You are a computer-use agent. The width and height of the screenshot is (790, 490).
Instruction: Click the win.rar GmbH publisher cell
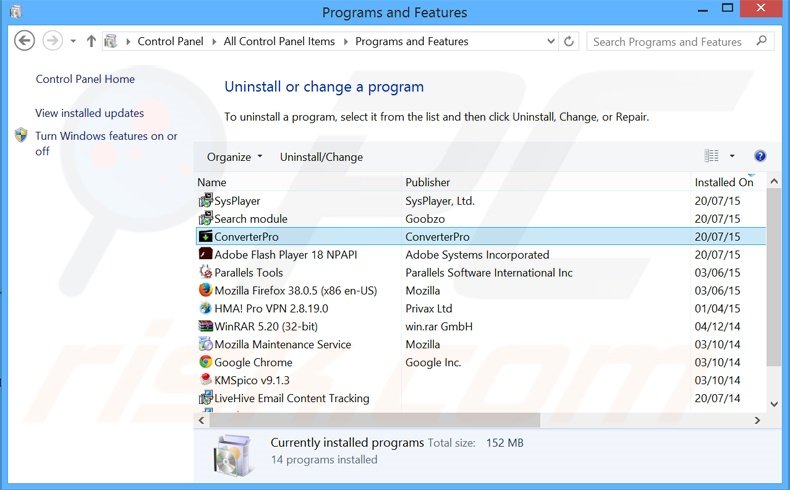tap(439, 326)
